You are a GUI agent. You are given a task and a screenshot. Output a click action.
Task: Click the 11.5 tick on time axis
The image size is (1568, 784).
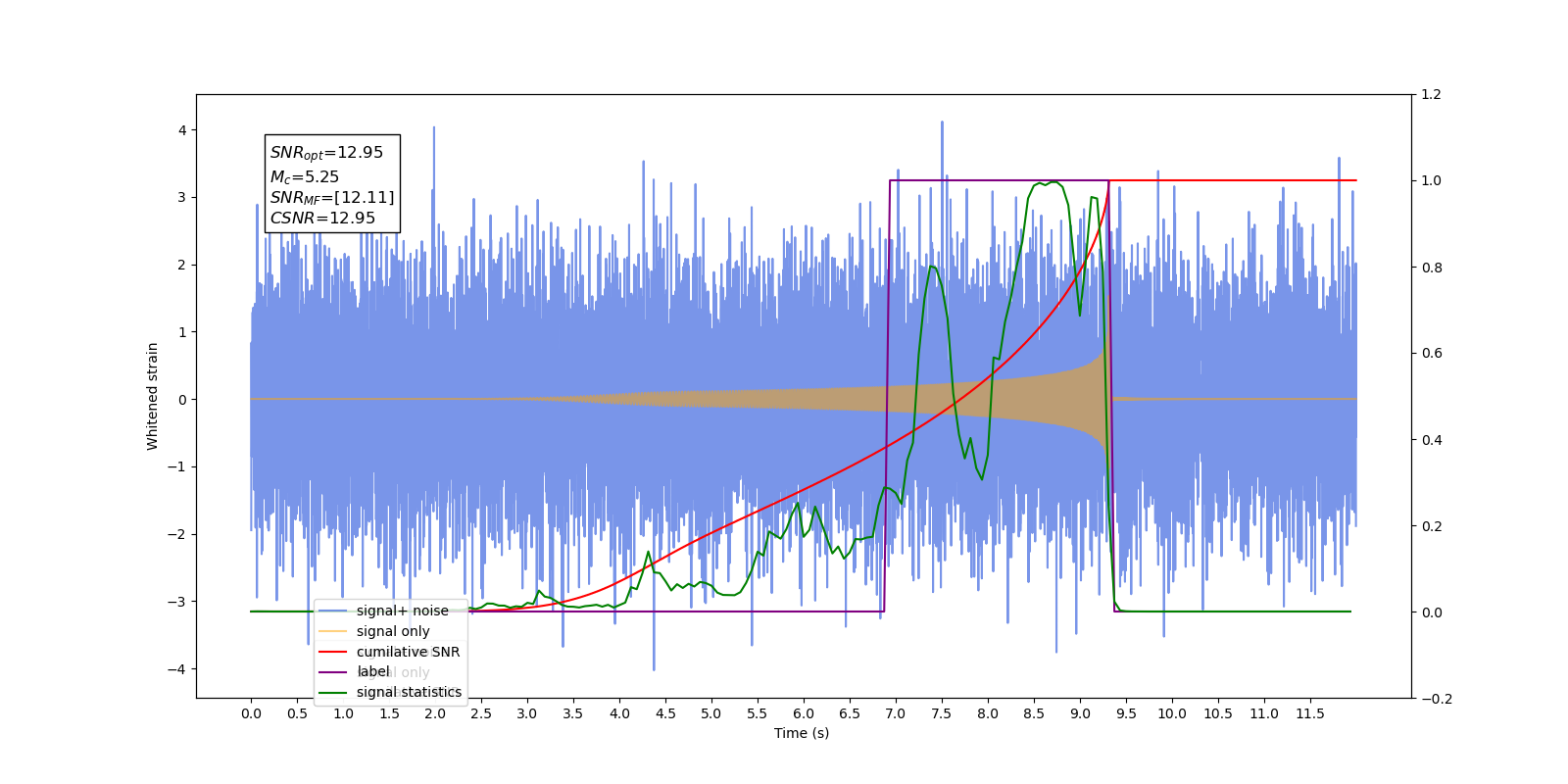[x=1310, y=713]
